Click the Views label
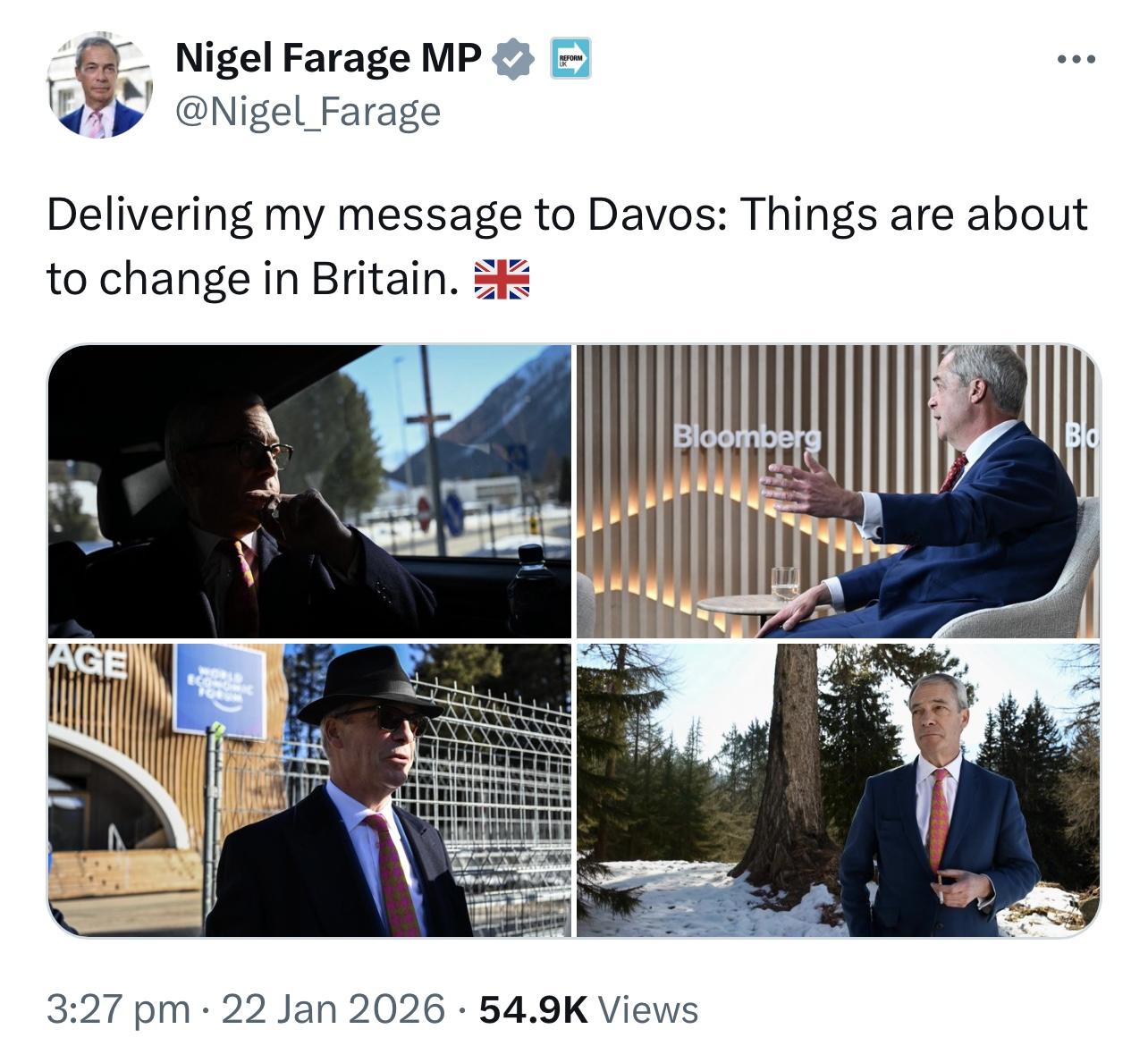This screenshot has height=1063, width=1148. [647, 1009]
